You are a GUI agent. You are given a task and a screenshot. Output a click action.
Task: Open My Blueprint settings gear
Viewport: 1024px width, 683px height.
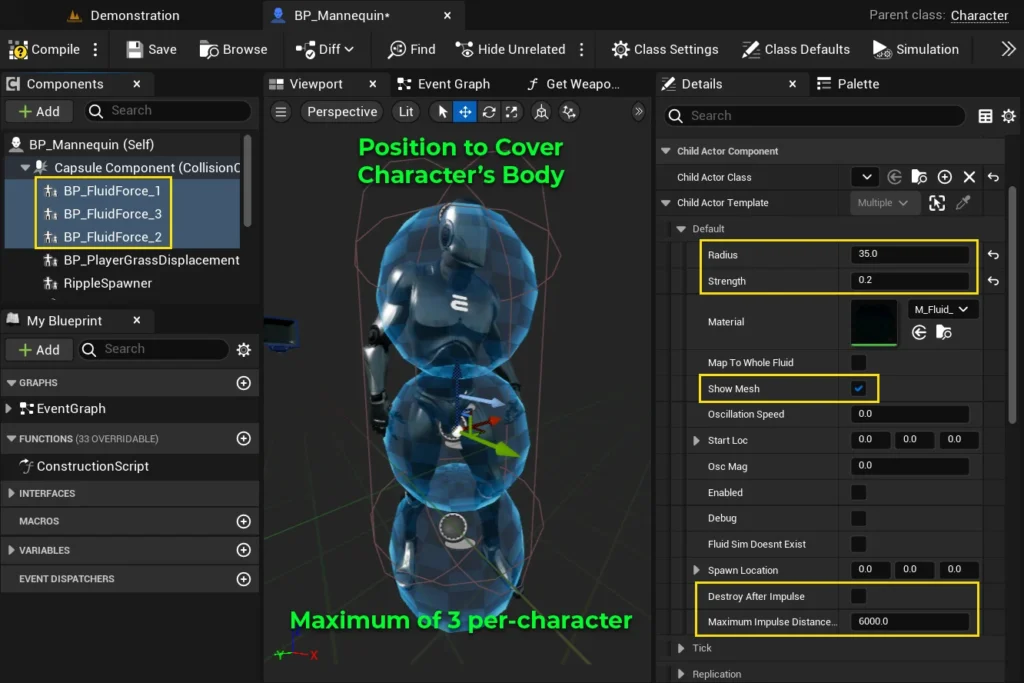(x=243, y=349)
